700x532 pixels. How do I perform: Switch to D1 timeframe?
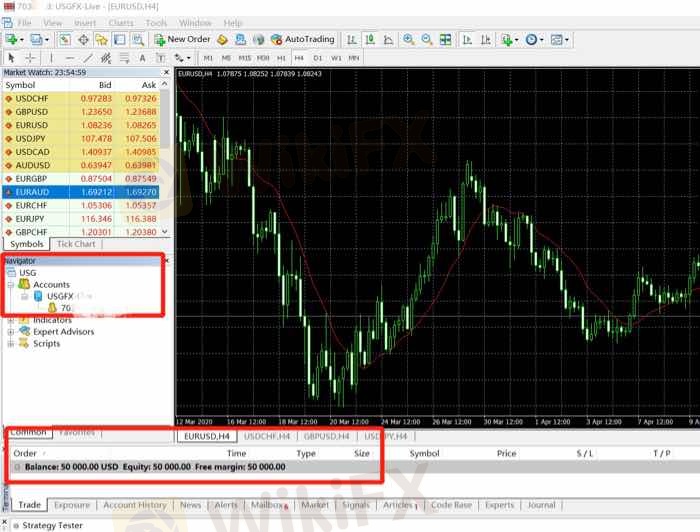317,58
